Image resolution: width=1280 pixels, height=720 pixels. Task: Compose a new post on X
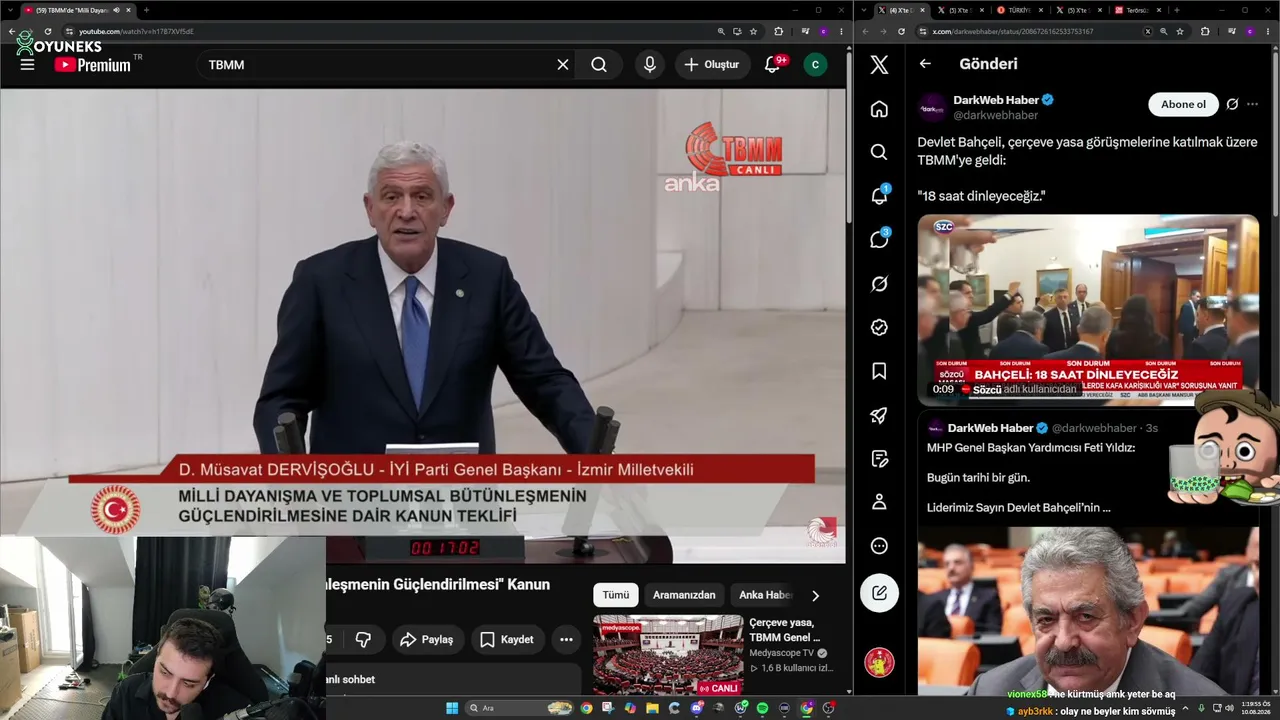[x=879, y=593]
